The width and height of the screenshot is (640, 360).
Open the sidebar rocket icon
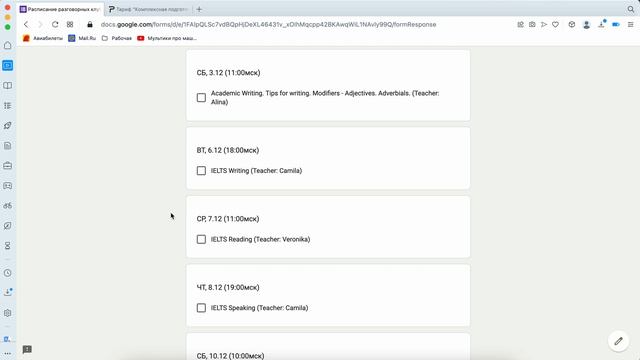click(8, 125)
